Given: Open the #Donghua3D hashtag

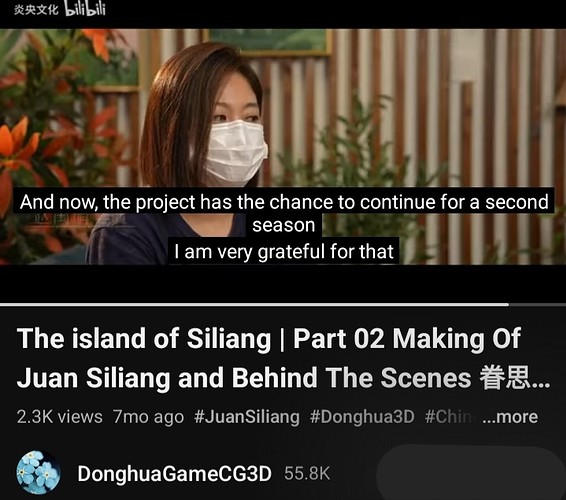Looking at the screenshot, I should click(x=362, y=417).
